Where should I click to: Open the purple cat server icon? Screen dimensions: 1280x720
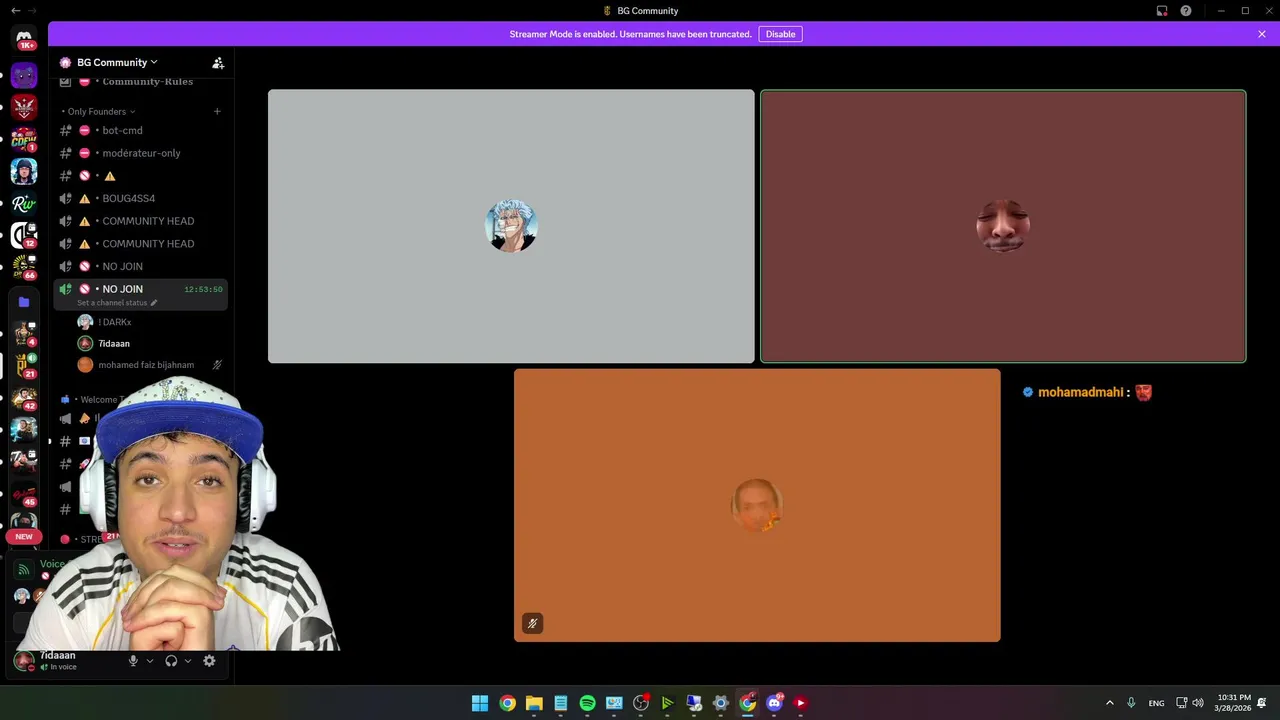[x=24, y=75]
